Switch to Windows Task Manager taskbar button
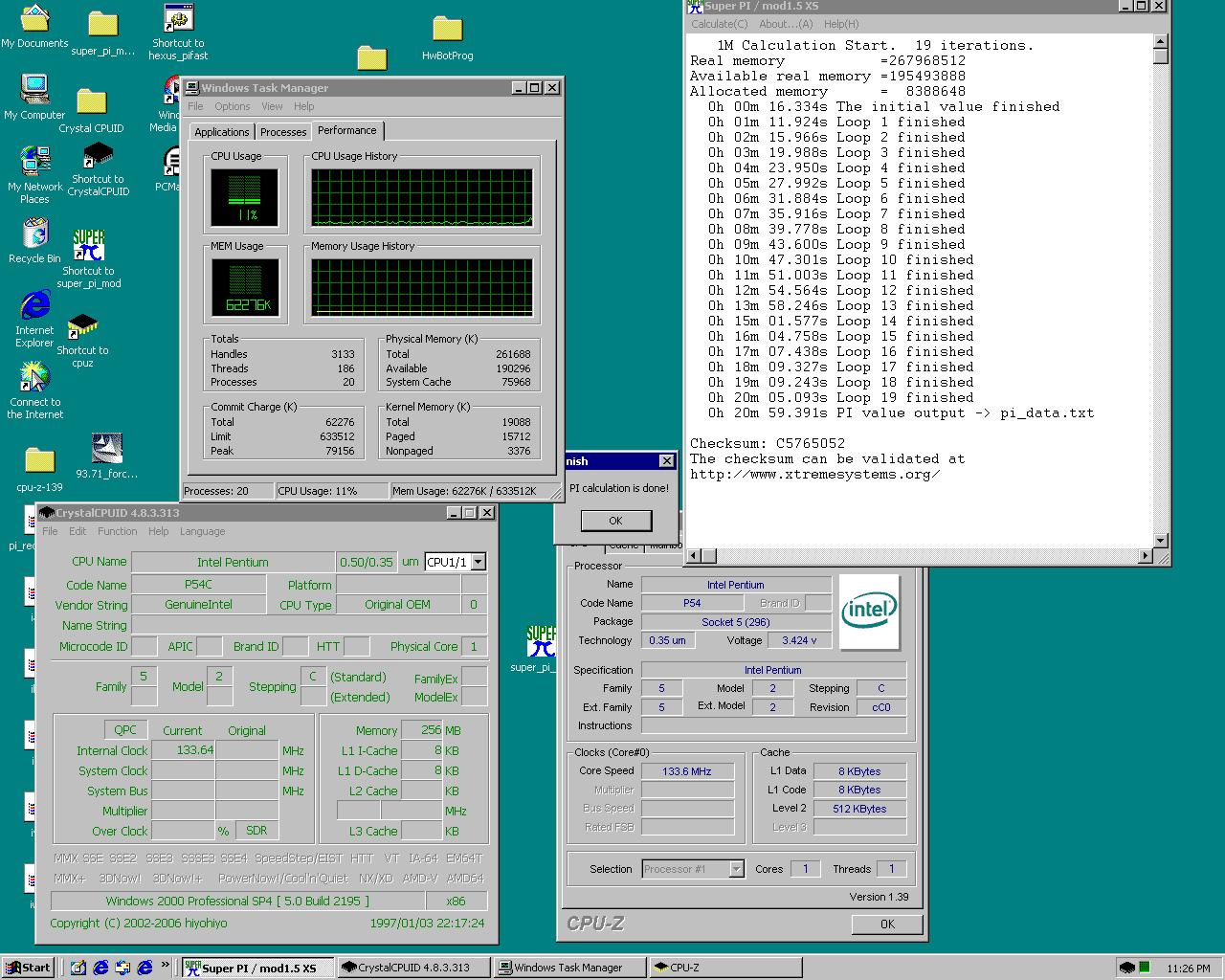 click(568, 968)
